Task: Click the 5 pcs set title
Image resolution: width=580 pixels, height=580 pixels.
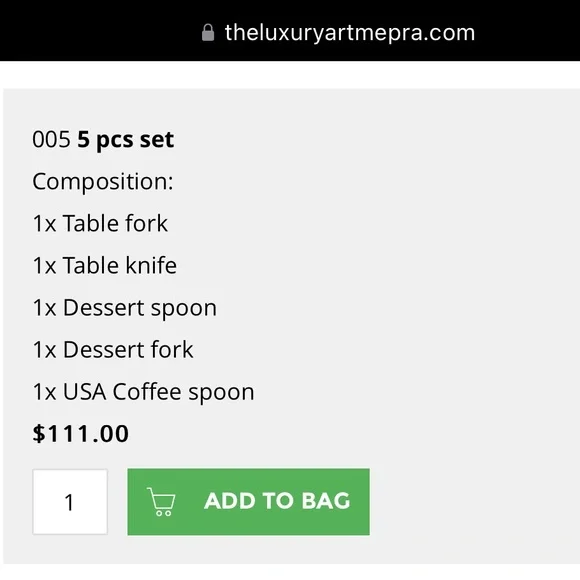Action: 125,140
